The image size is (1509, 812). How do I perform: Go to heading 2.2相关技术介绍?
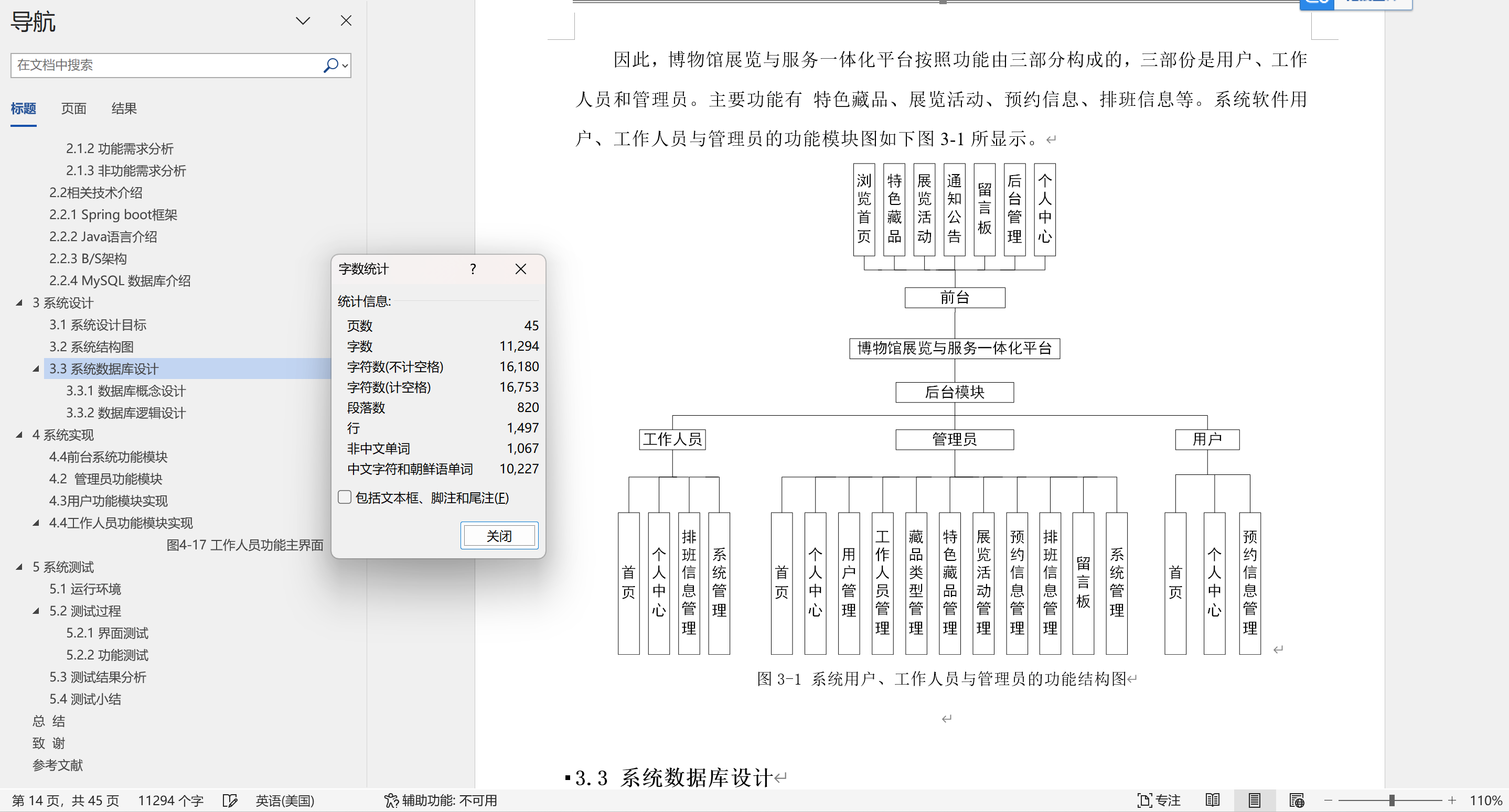pyautogui.click(x=95, y=192)
